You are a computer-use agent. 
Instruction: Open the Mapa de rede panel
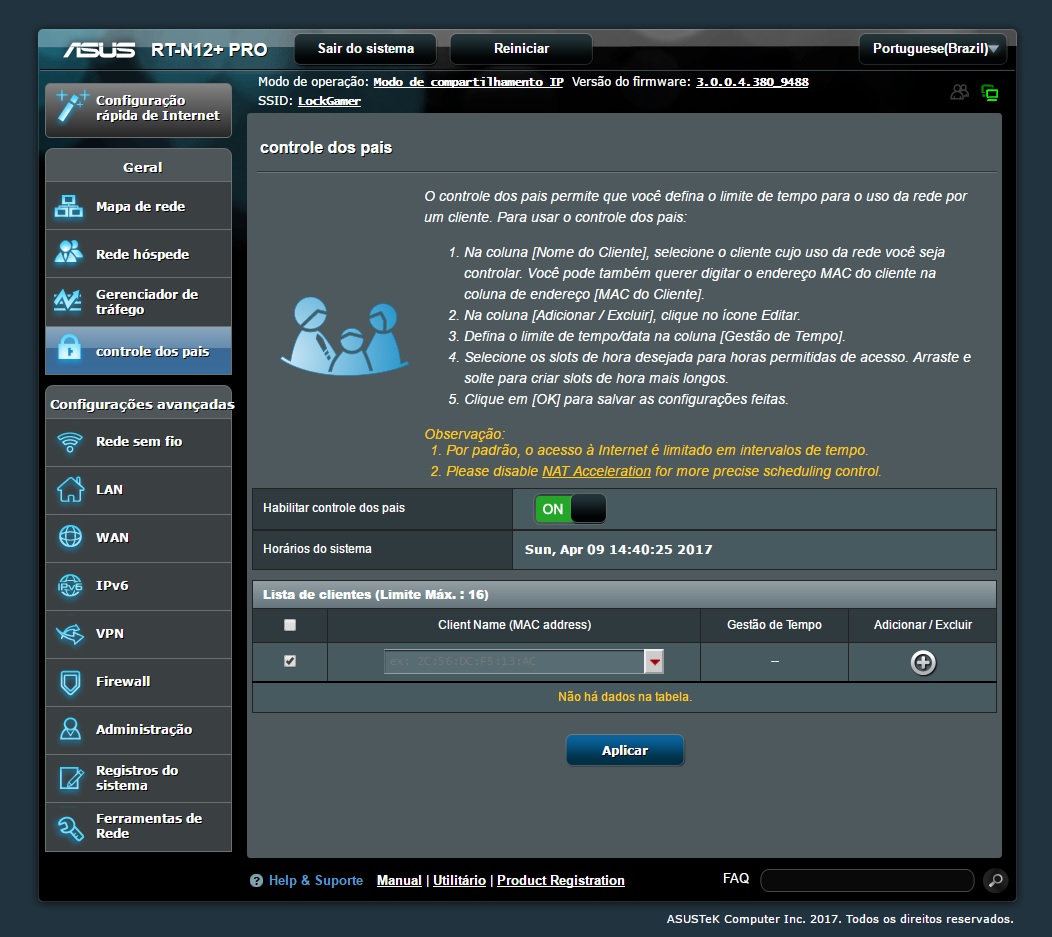pos(138,206)
